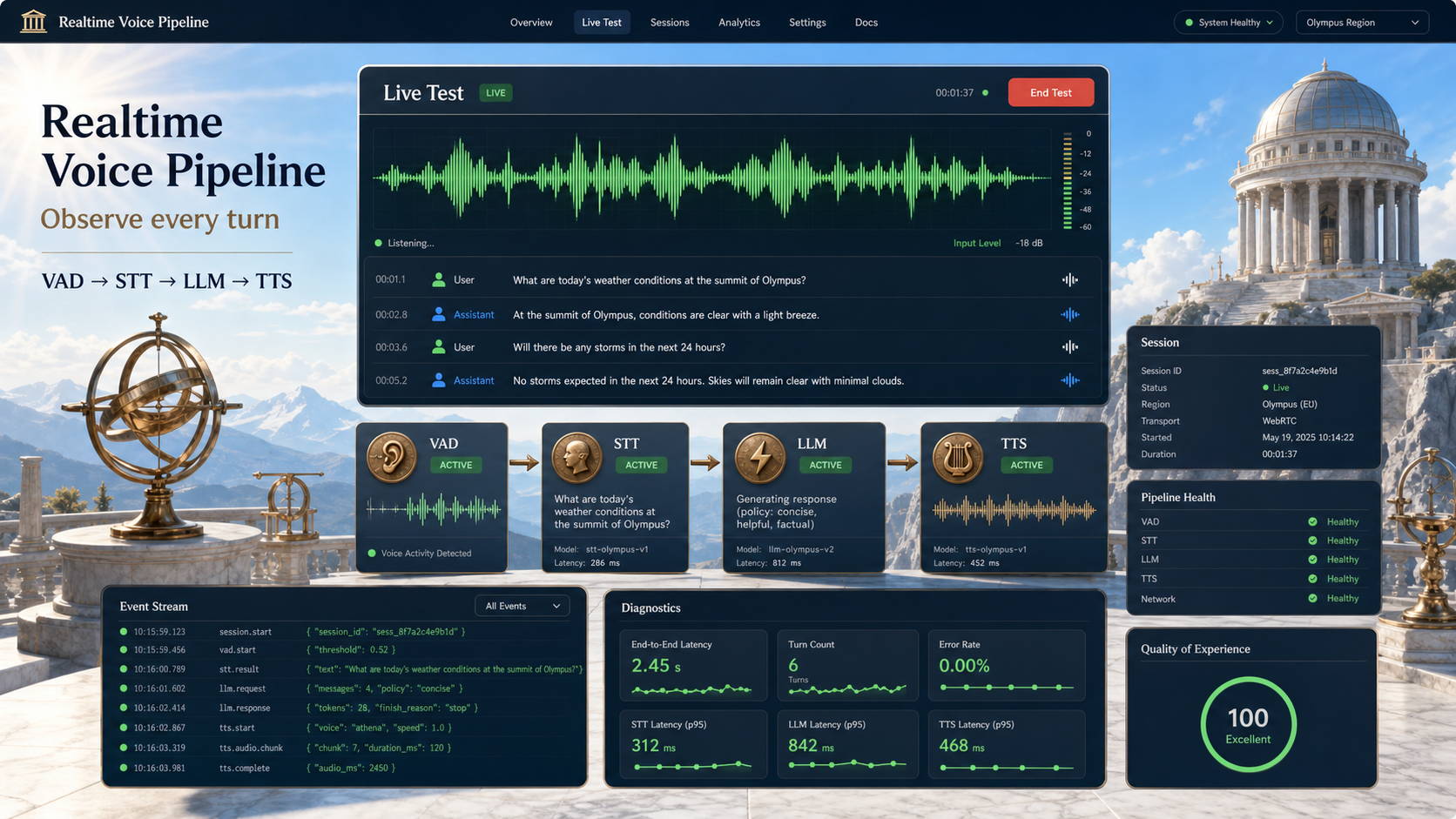Open the Settings tab
Image resolution: width=1456 pixels, height=819 pixels.
(x=807, y=23)
